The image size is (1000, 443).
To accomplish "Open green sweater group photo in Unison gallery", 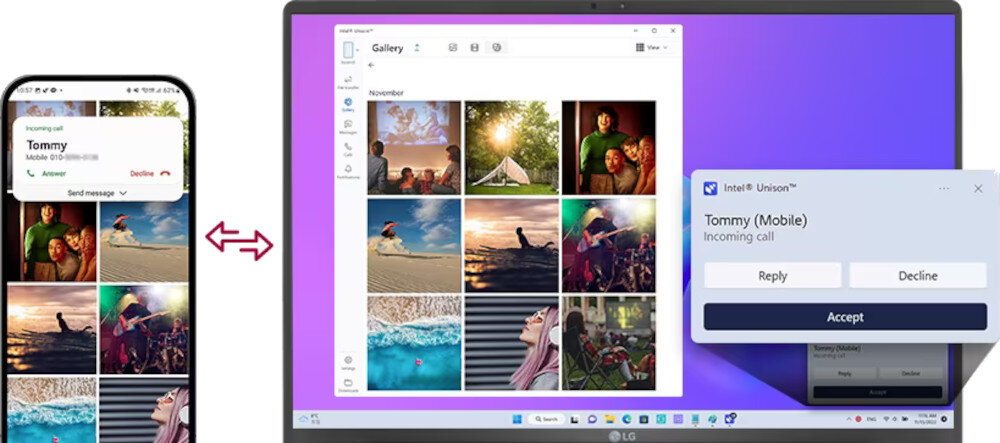I will coord(608,147).
